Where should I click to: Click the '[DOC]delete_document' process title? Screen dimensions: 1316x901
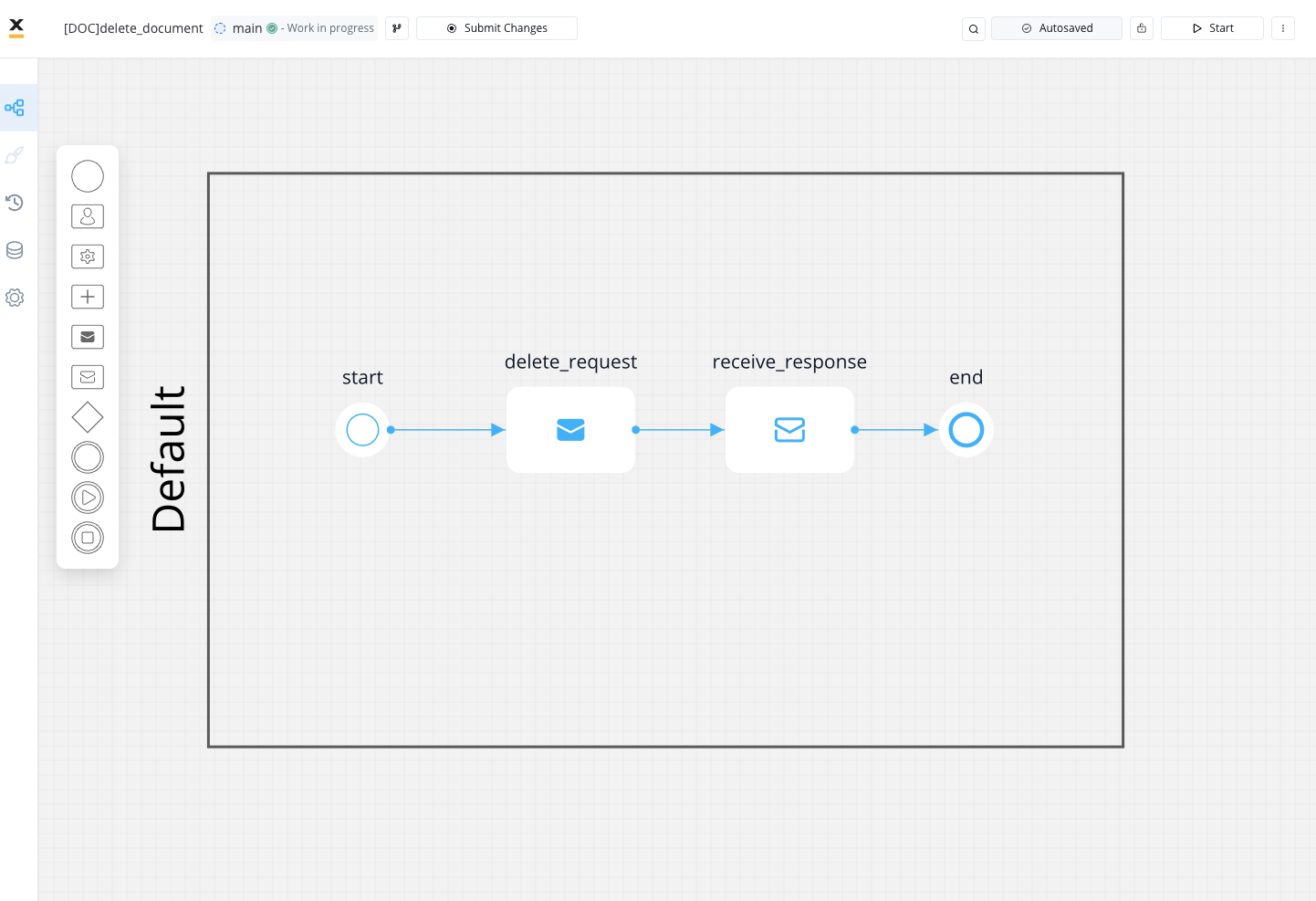(x=133, y=28)
